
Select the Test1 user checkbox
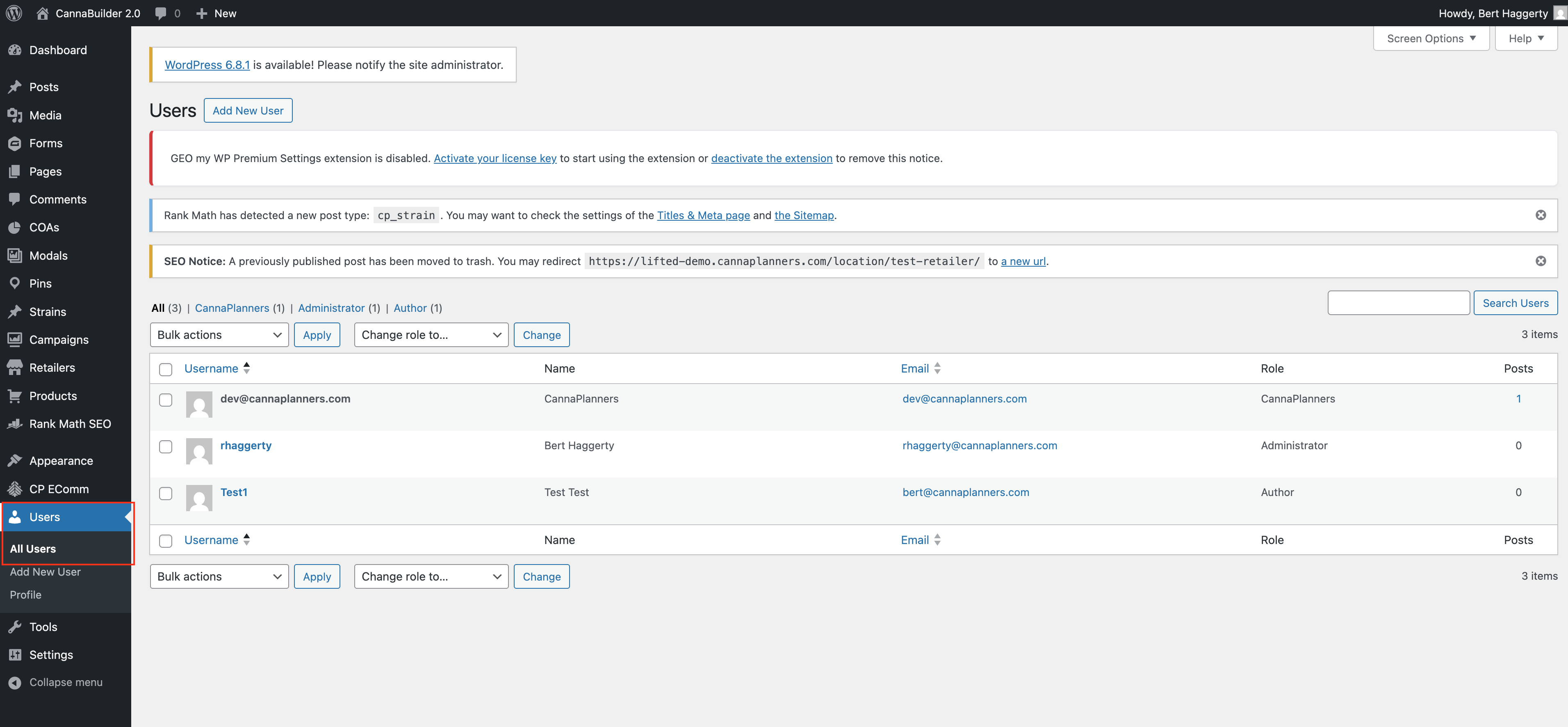click(166, 493)
